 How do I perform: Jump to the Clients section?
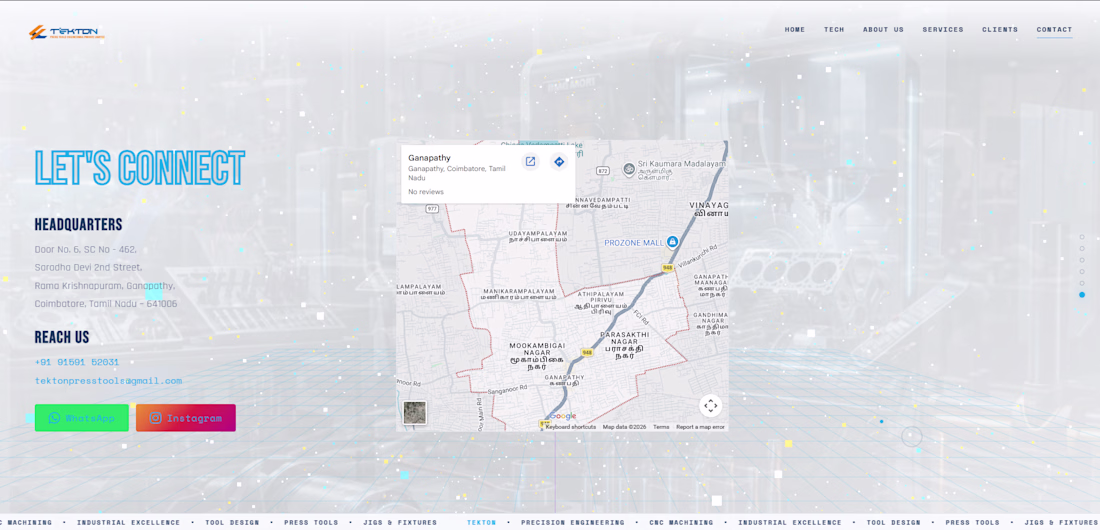(1000, 29)
